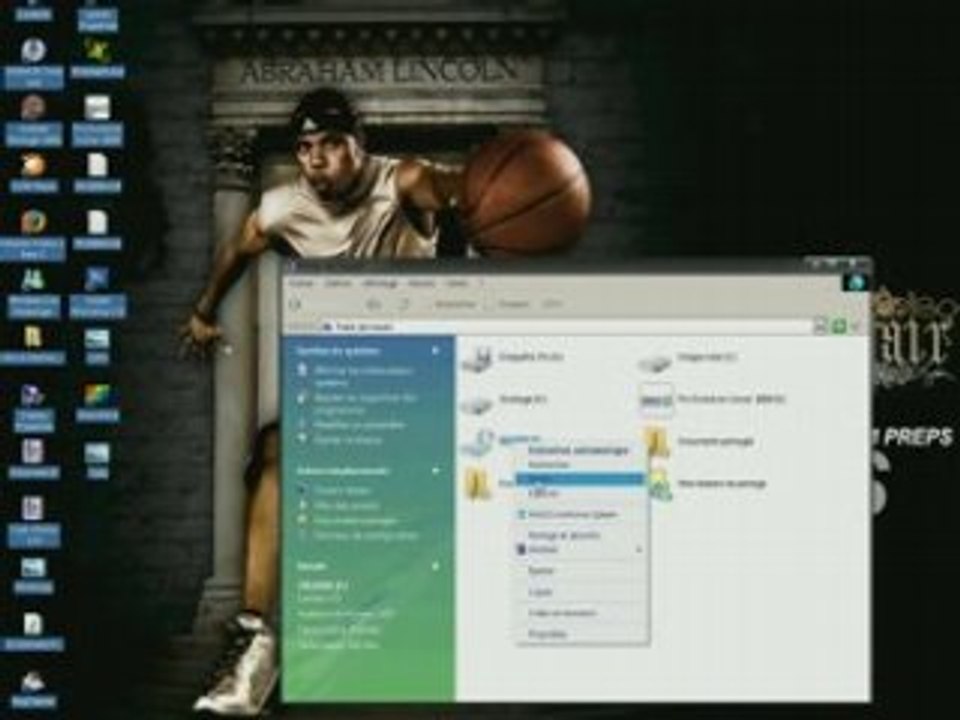The image size is (960, 720).
Task: Open the Documents partagés folder icon
Action: click(x=656, y=442)
